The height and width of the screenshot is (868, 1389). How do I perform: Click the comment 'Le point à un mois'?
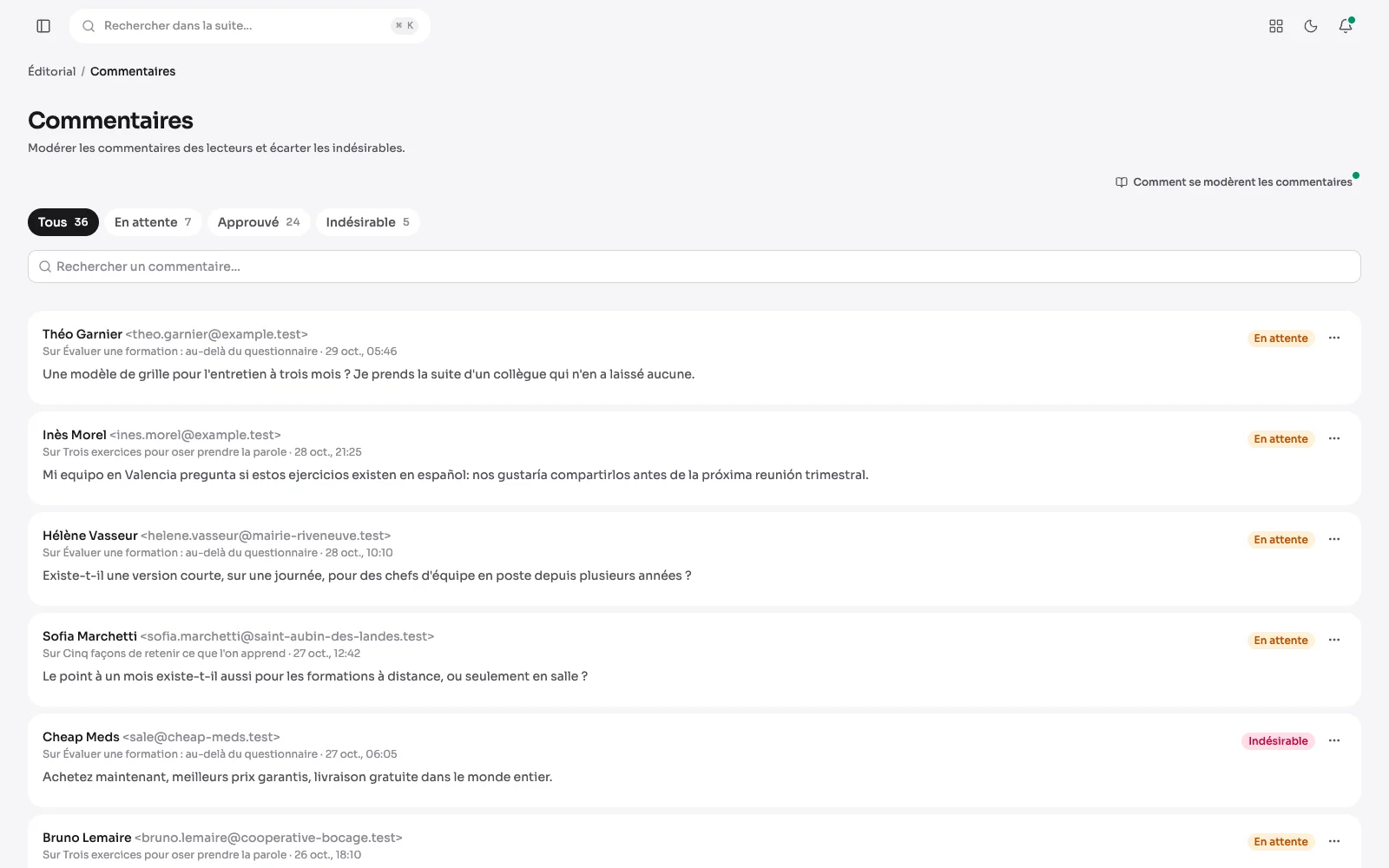tap(315, 676)
